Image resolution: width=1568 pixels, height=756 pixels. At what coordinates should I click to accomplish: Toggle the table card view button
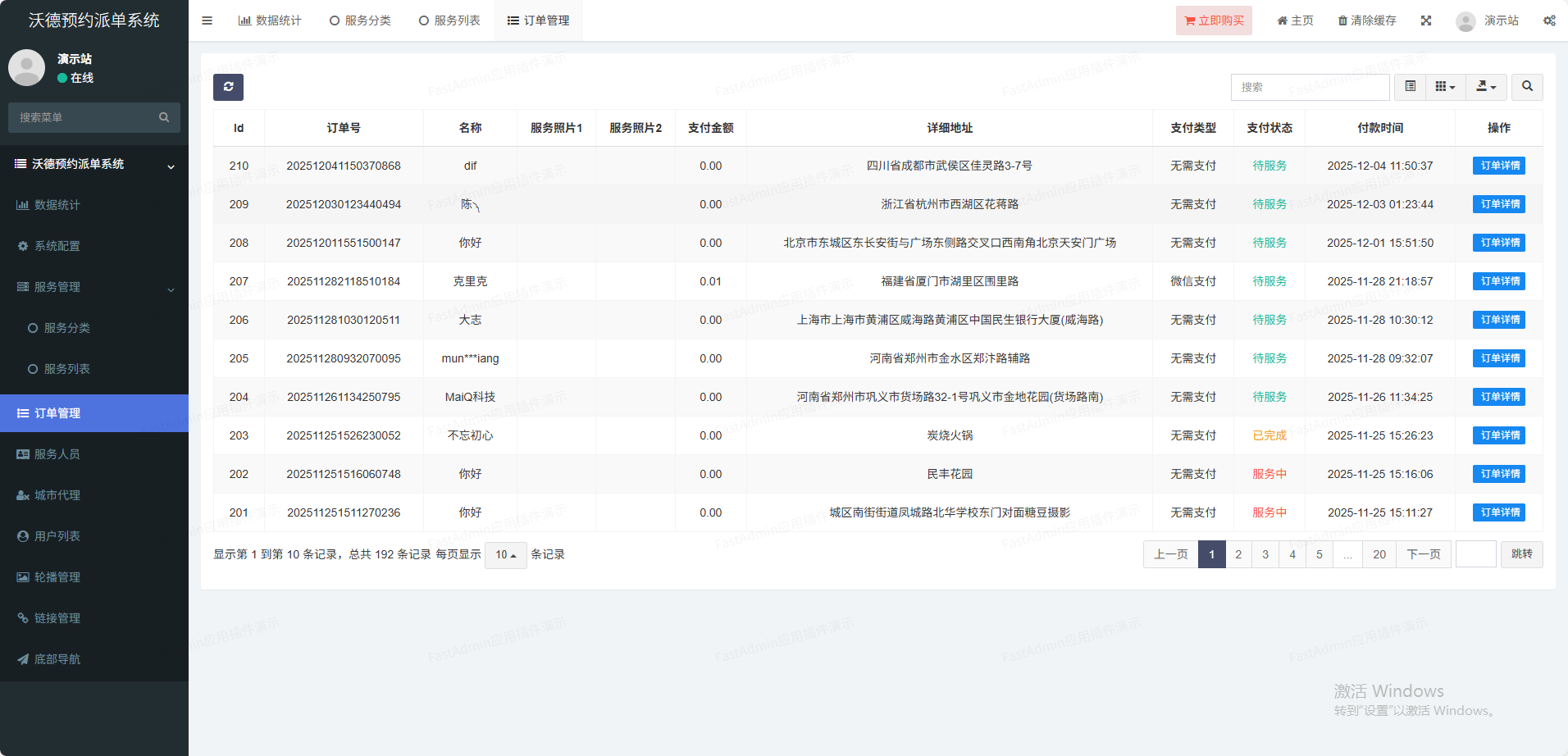1410,87
